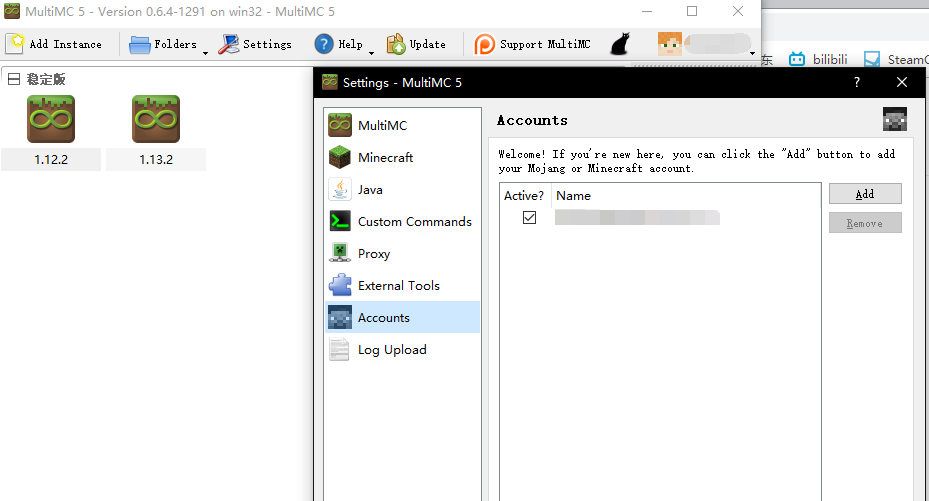
Task: Open the MultiMC settings page
Action: tap(403, 125)
